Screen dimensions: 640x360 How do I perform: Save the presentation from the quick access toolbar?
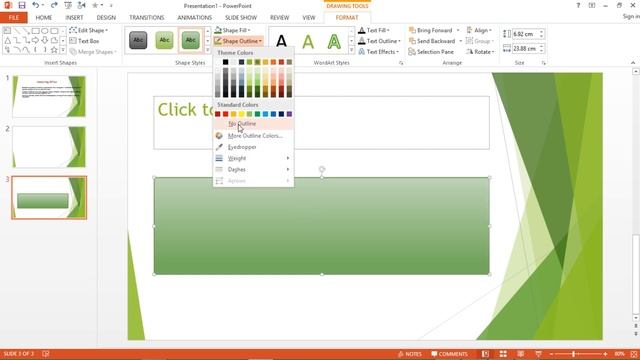[22, 5]
